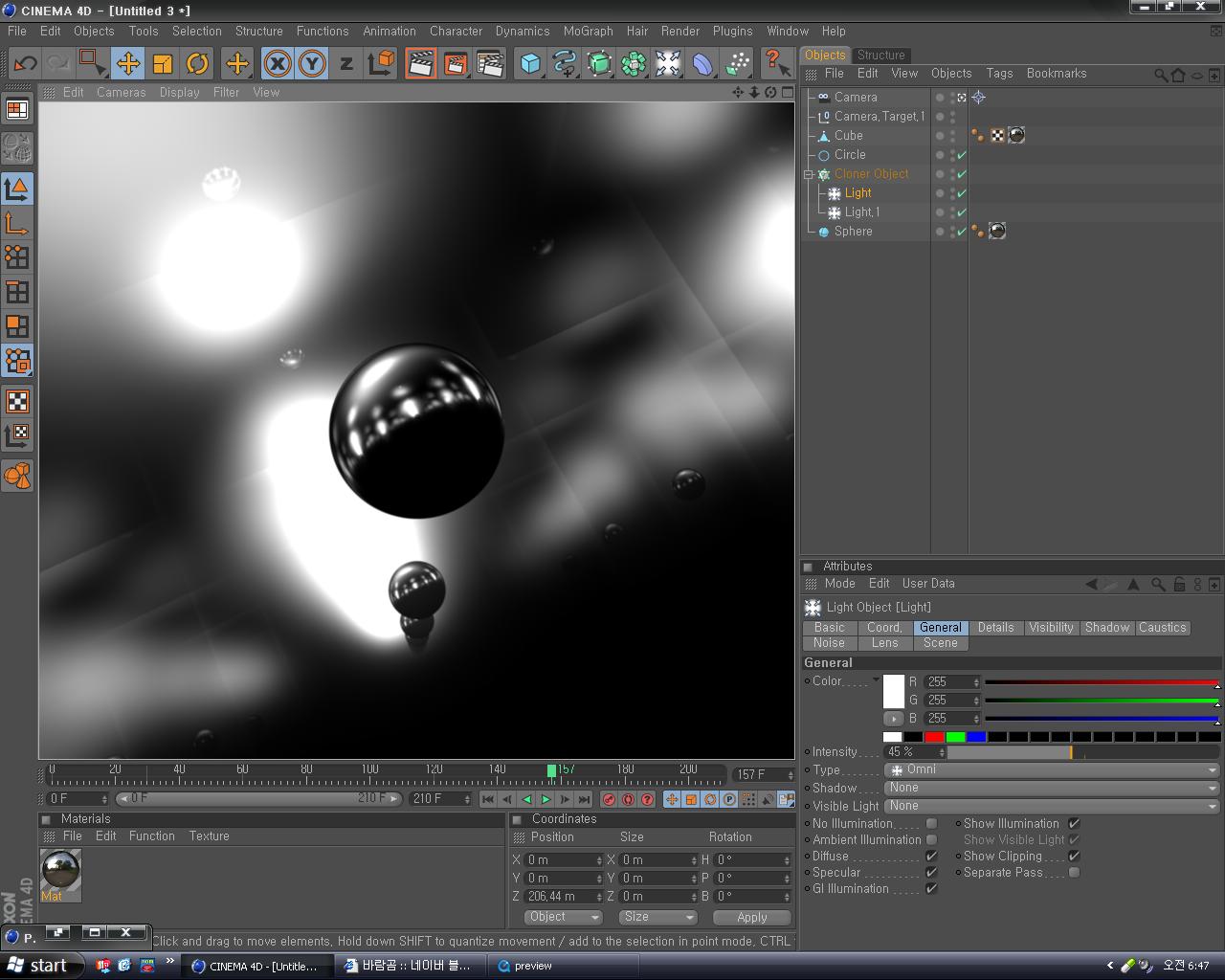Select the Cloner Object in tree
The image size is (1225, 980).
point(871,173)
